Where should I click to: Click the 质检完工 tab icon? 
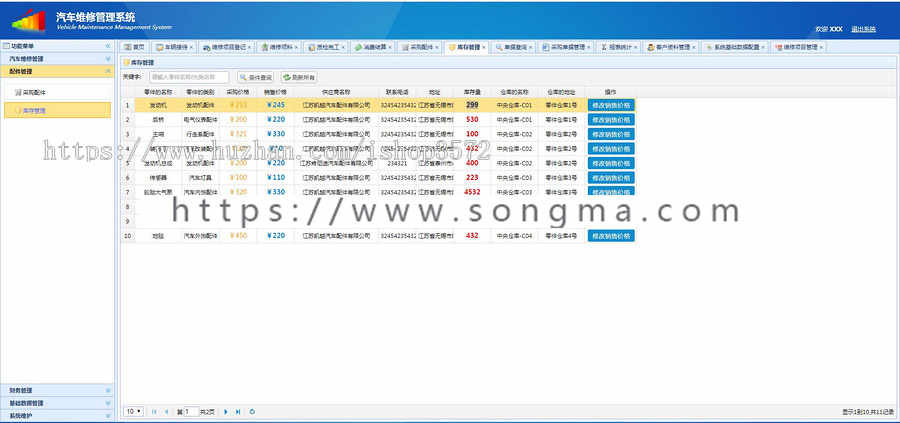312,47
